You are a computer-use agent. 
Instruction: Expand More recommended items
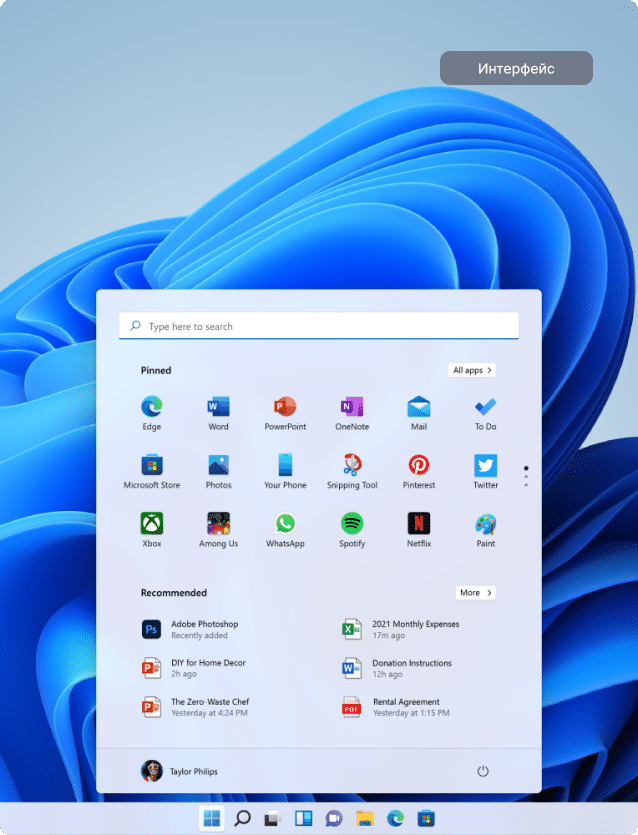[x=476, y=593]
